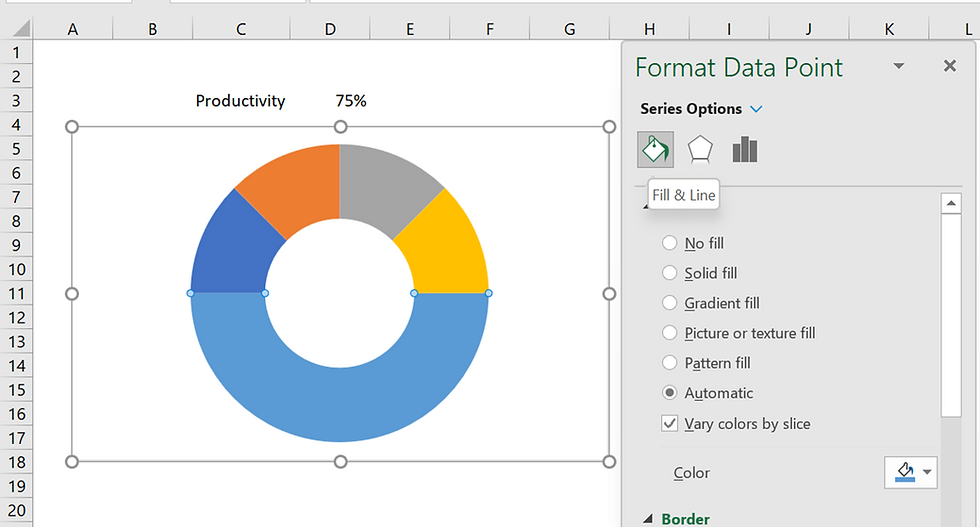Choose the Pattern fill option

point(669,363)
